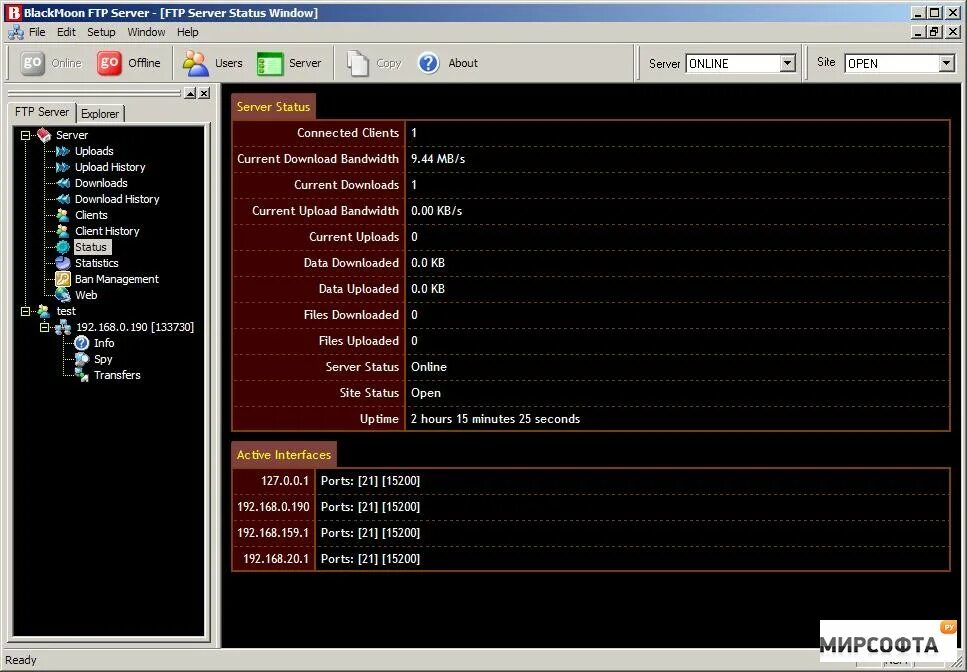Screen dimensions: 967x672
Task: Click the red go Offline icon
Action: (109, 63)
